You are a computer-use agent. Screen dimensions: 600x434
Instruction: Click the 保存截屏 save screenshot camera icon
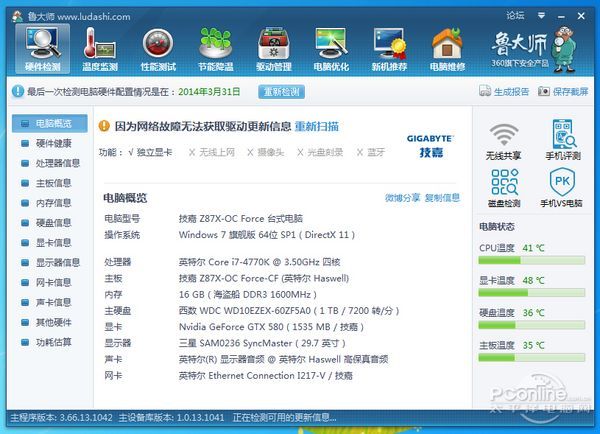(544, 91)
